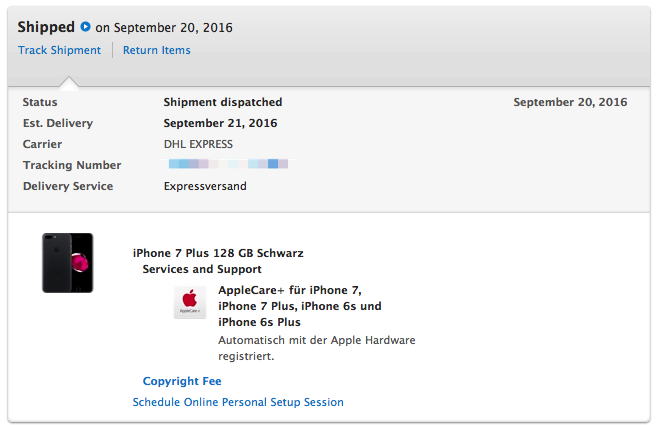Click the Est. Delivery September 21, 2016 value
The image size is (658, 425).
pyautogui.click(x=220, y=123)
